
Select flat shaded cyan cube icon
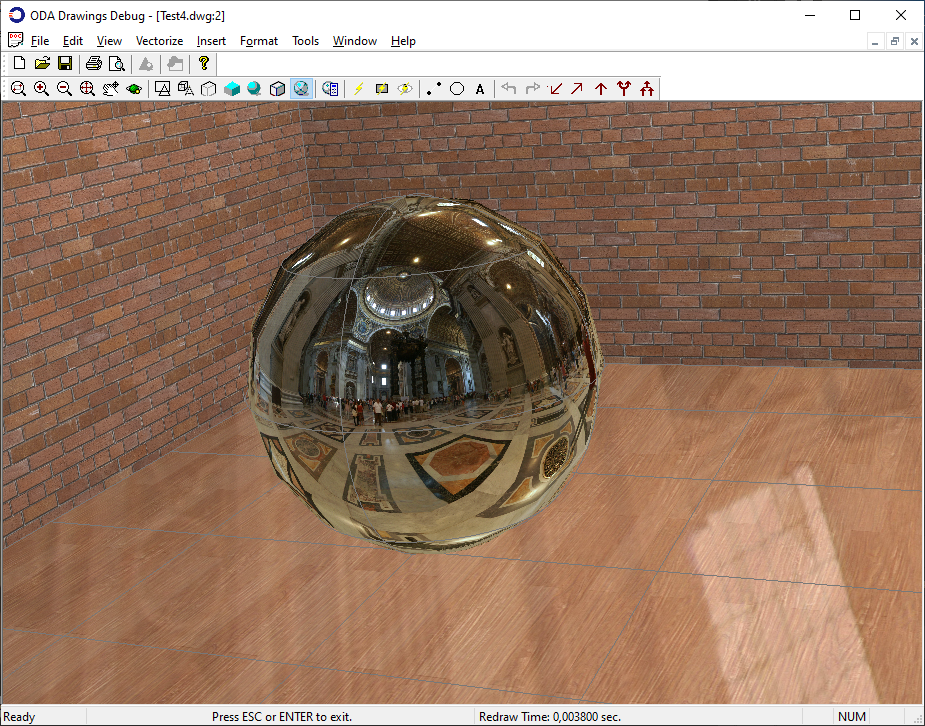[x=232, y=89]
